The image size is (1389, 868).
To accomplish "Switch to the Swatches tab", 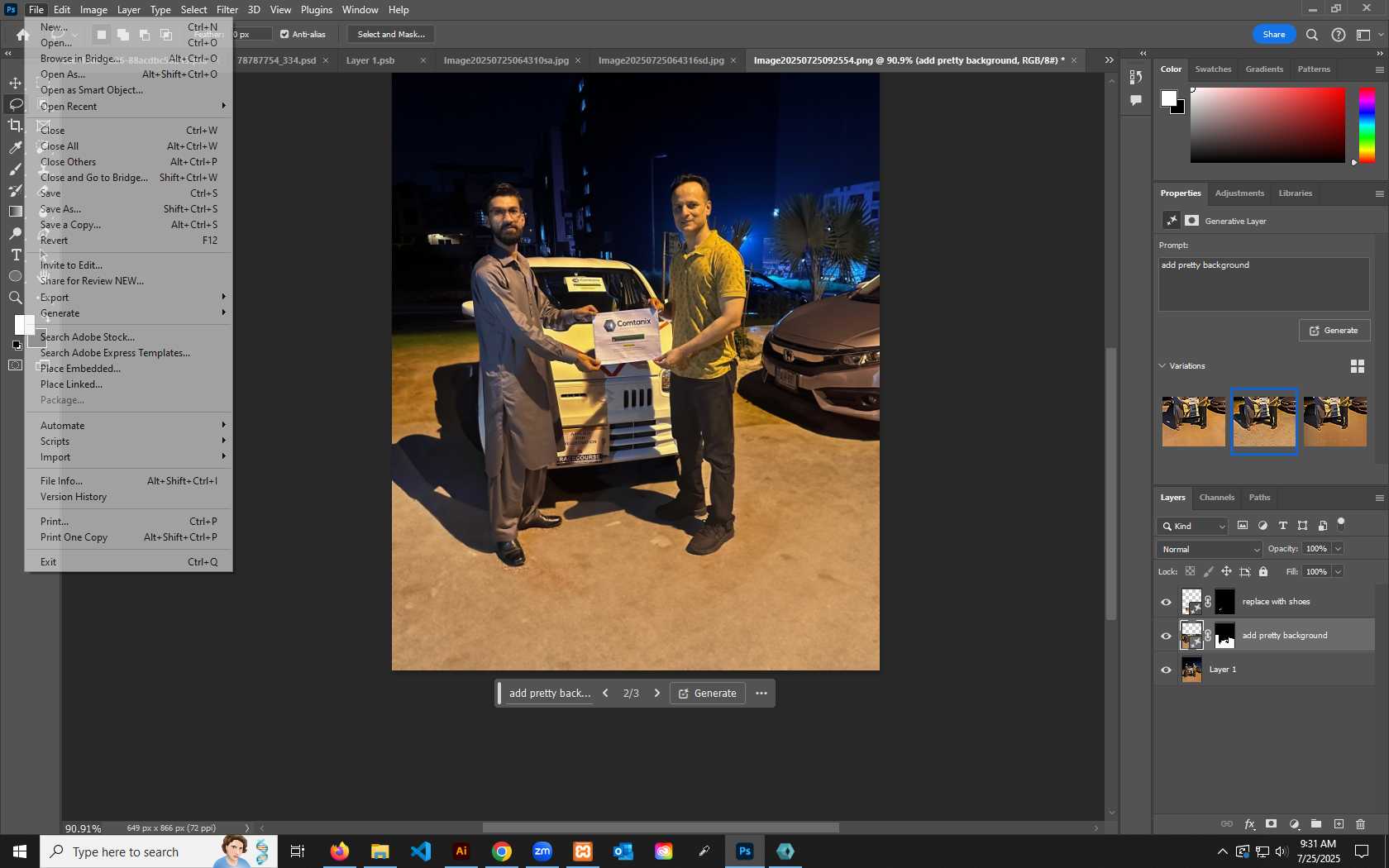I will 1213,69.
